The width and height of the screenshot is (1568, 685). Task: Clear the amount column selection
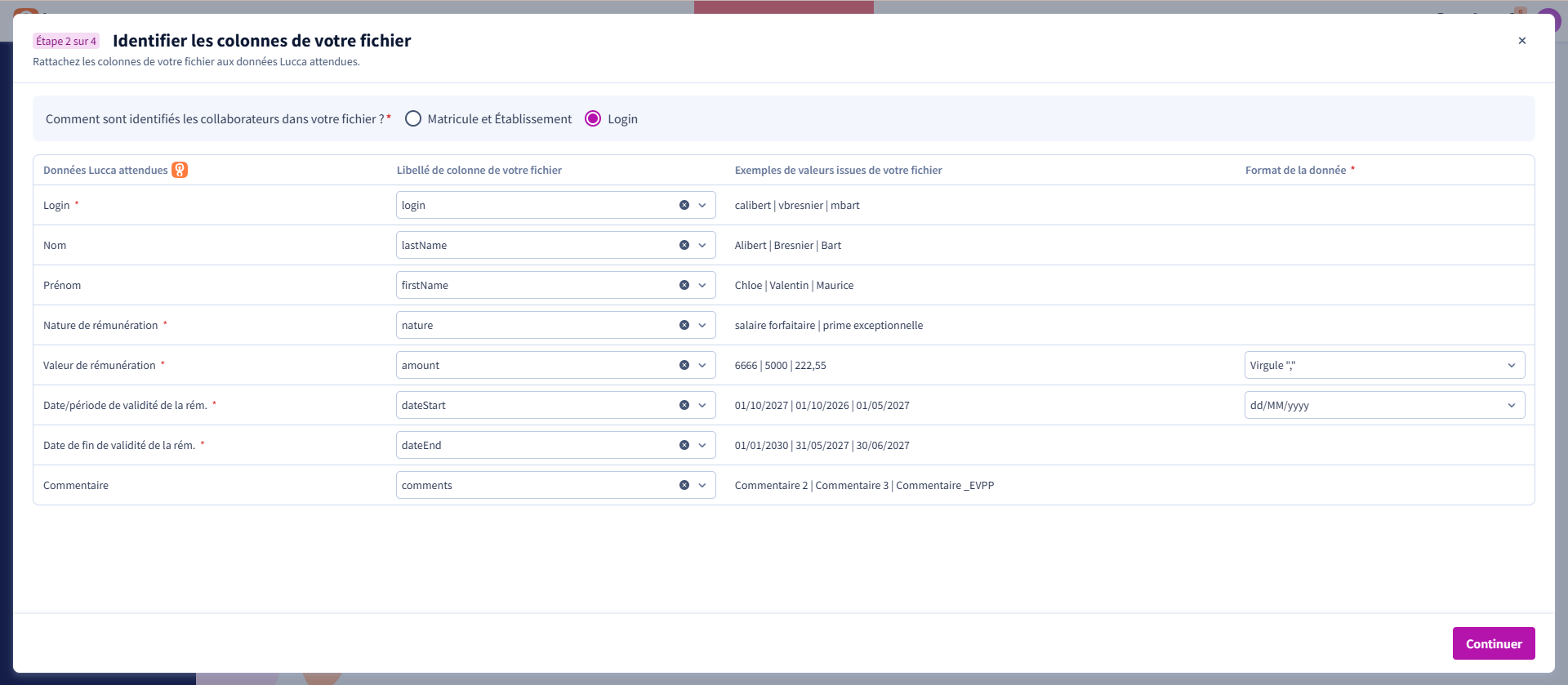684,365
